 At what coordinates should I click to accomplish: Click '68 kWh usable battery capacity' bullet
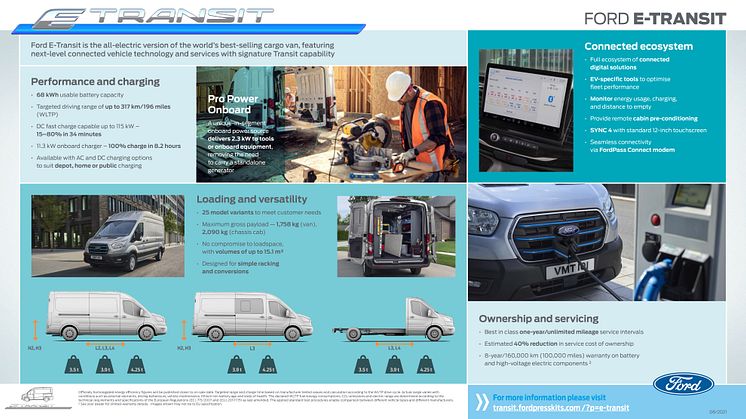click(80, 95)
